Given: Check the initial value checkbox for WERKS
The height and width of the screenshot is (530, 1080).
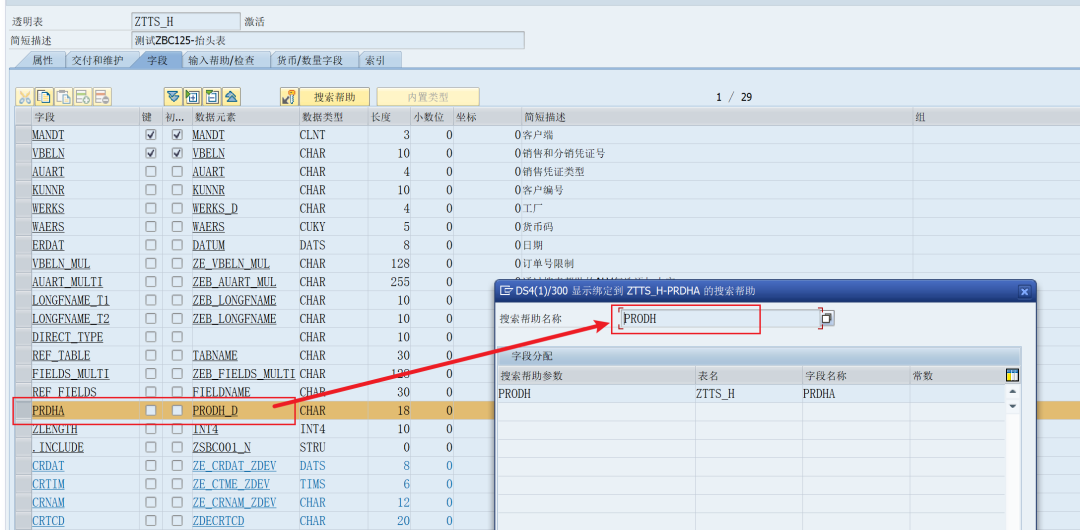Looking at the screenshot, I should (177, 208).
